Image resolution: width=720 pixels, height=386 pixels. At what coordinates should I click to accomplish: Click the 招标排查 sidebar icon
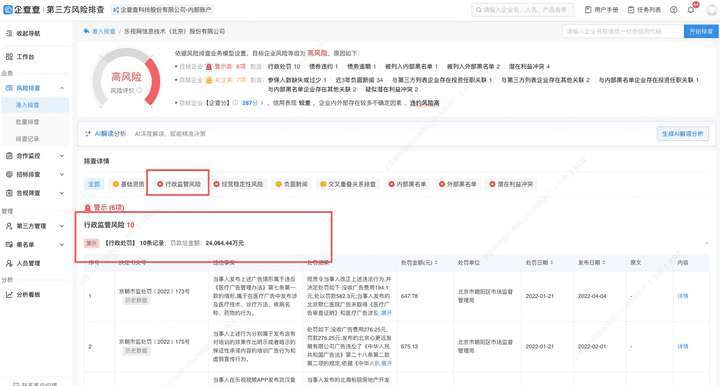pyautogui.click(x=9, y=174)
